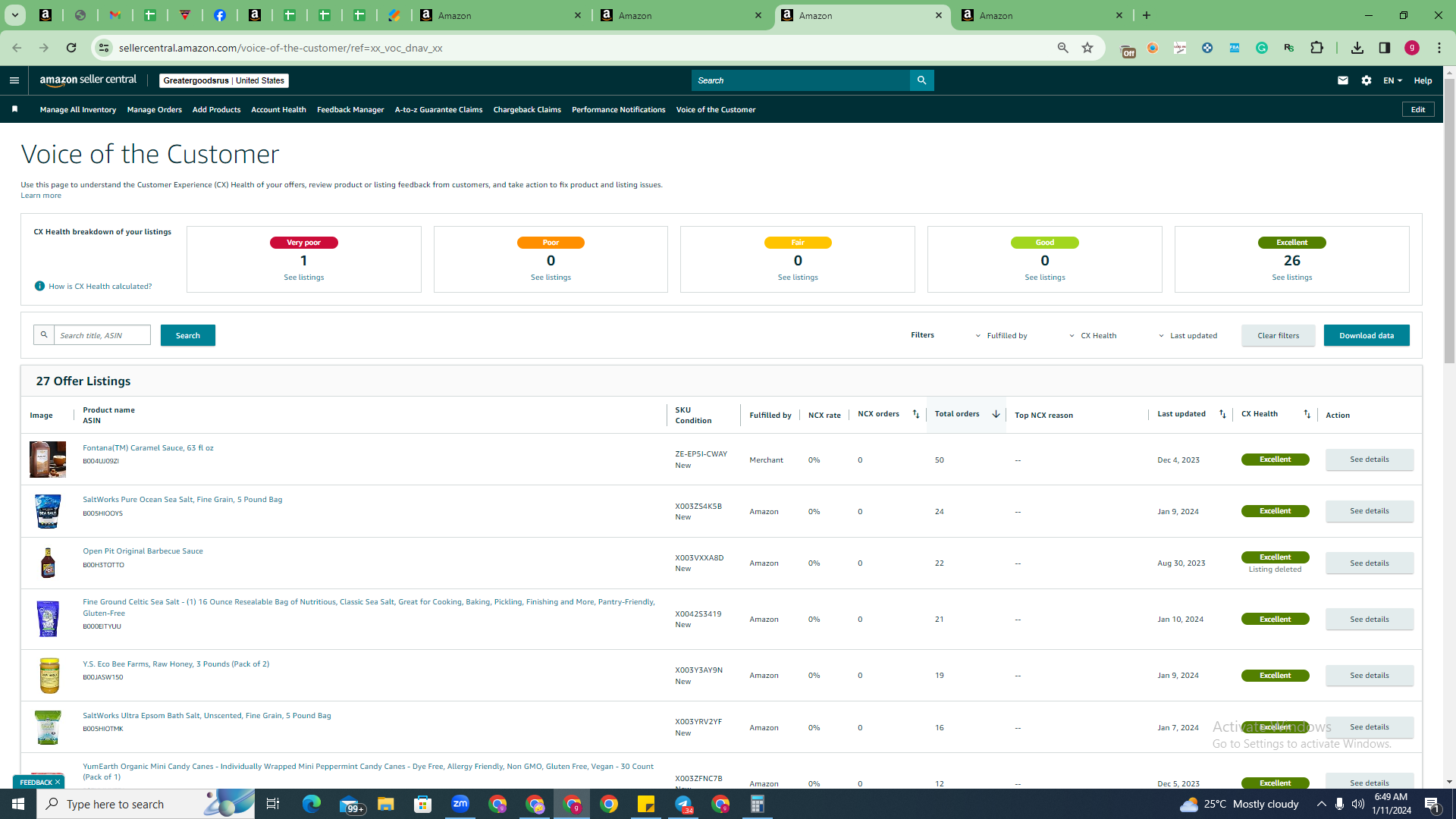Viewport: 1456px width, 819px height.
Task: Open Zoom from the taskbar
Action: point(460,804)
